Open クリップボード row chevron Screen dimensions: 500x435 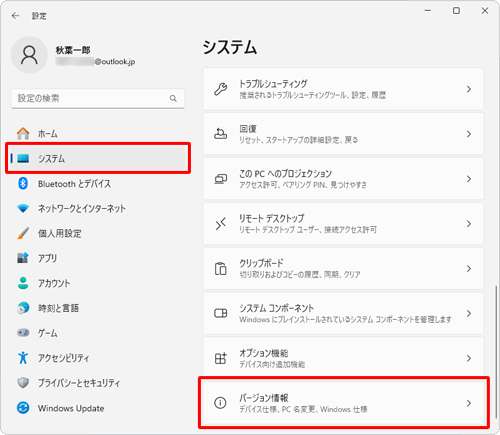[x=469, y=269]
